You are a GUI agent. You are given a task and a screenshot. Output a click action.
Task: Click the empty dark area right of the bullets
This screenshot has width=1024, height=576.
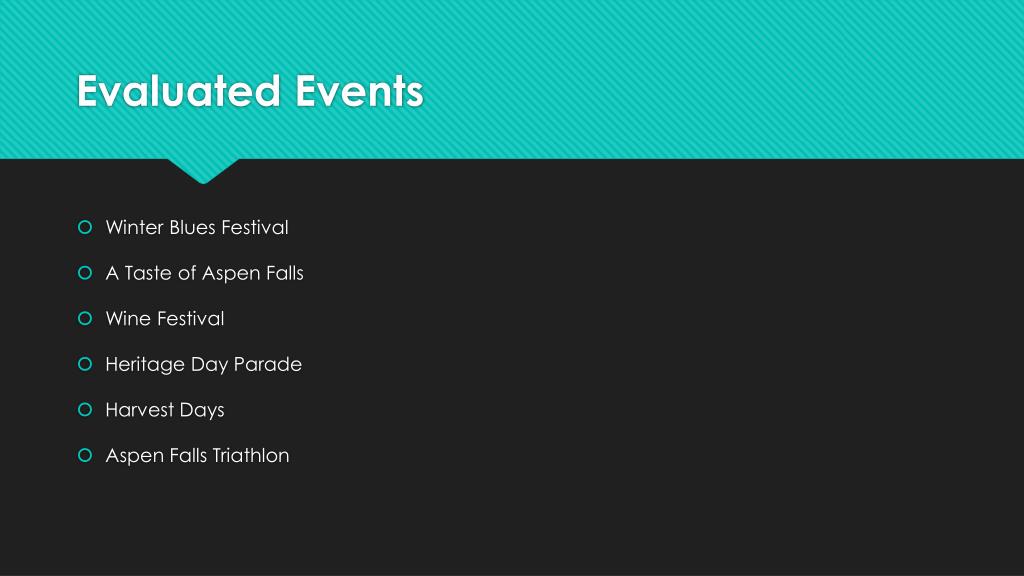pyautogui.click(x=653, y=340)
